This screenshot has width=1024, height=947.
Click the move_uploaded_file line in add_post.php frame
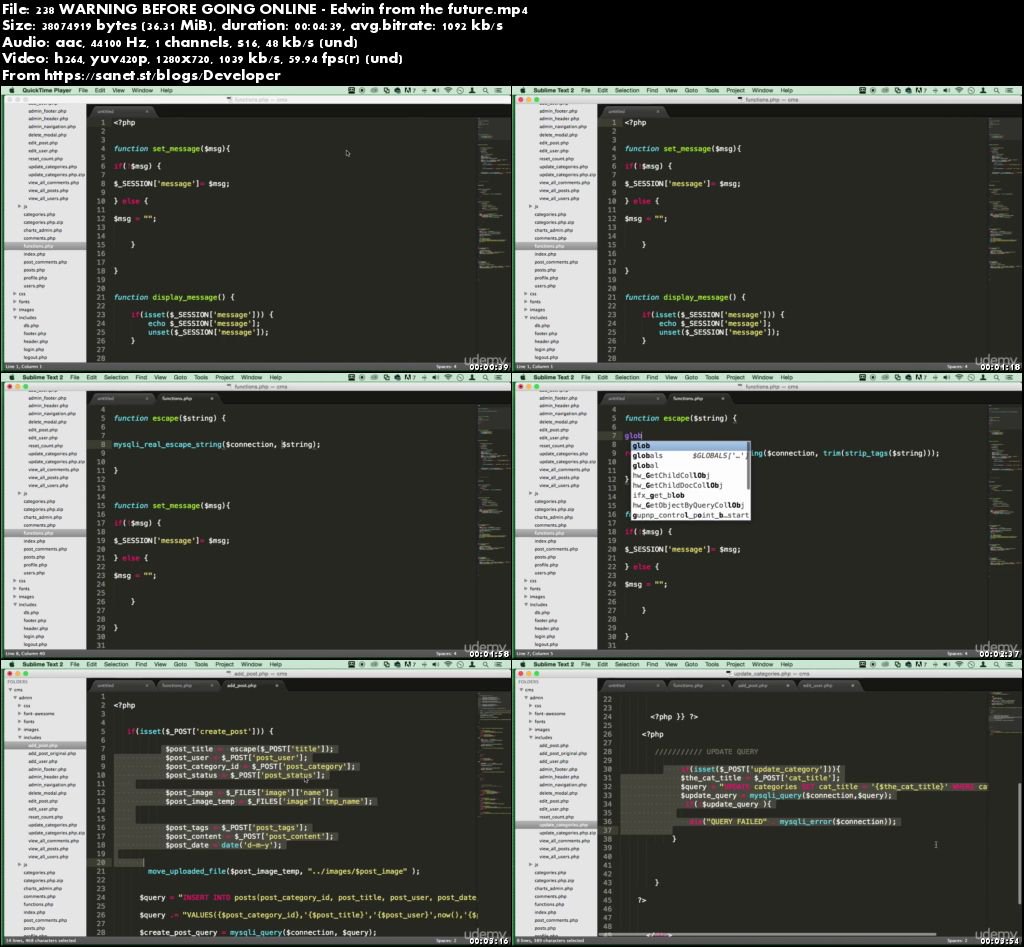point(283,871)
